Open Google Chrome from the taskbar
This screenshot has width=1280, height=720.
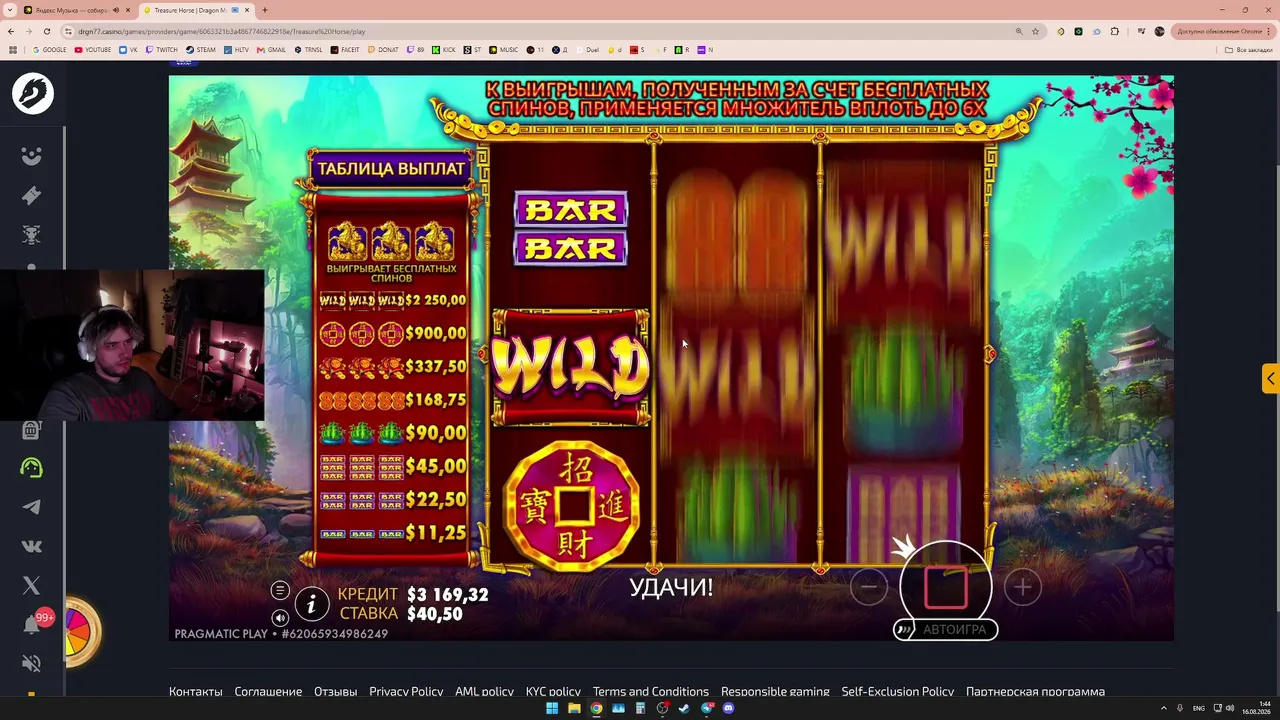click(x=596, y=708)
